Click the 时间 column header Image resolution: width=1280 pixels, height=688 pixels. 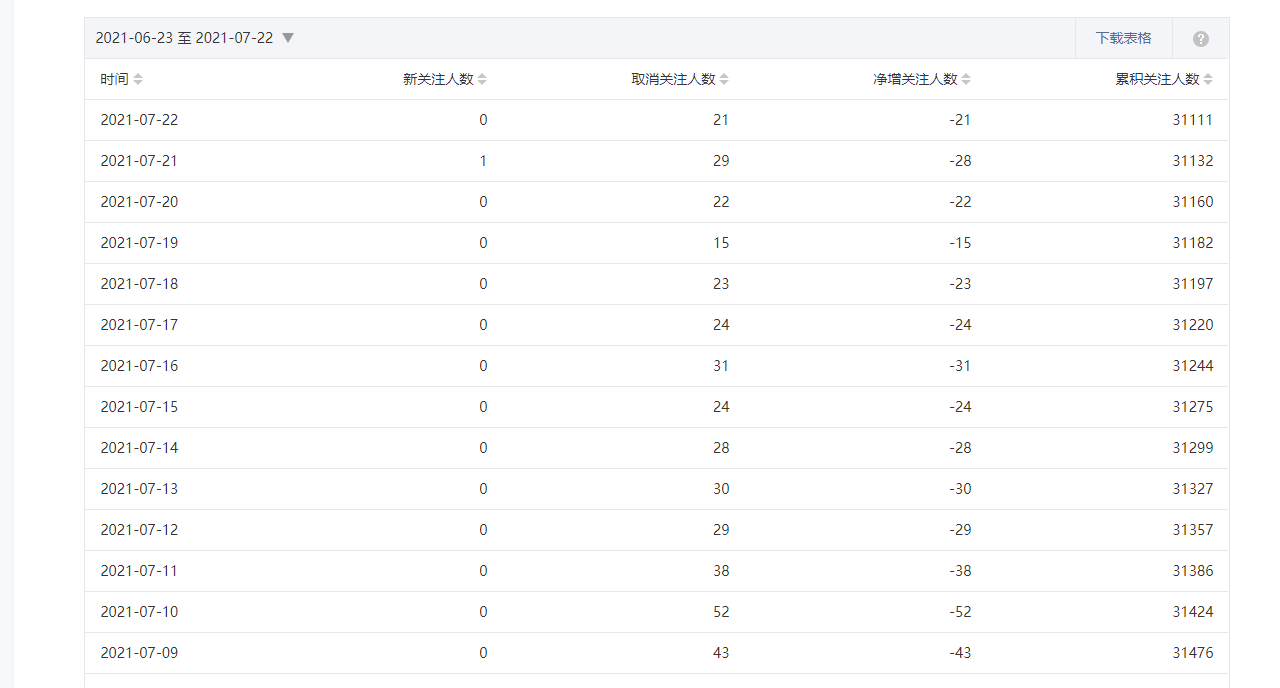pyautogui.click(x=114, y=79)
